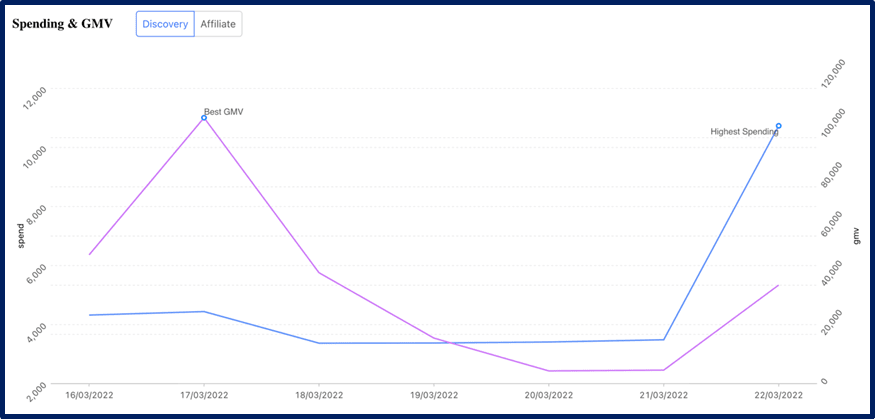
Task: Select the 22/03/2022 date label
Action: (778, 395)
